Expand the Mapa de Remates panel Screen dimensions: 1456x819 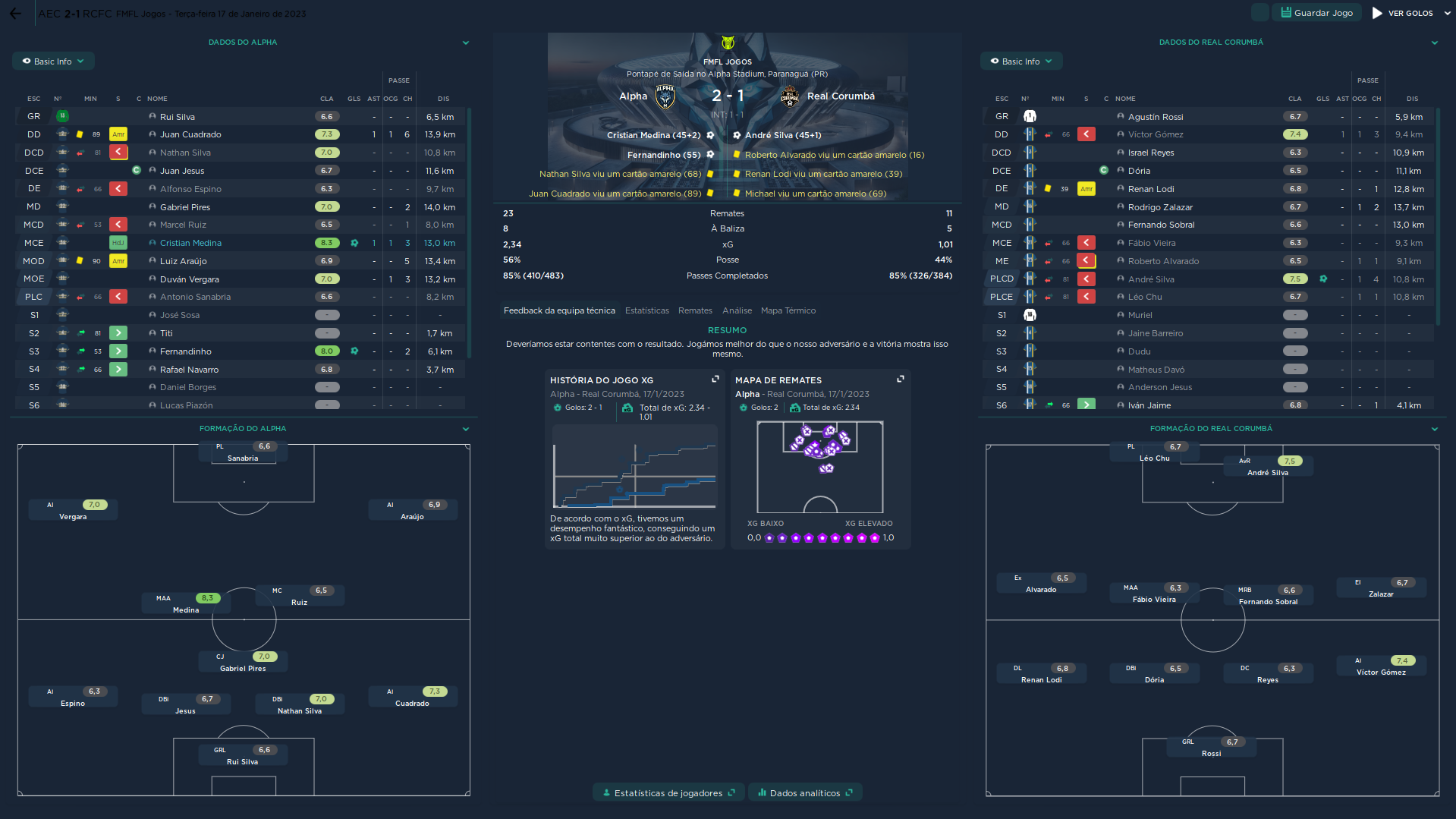pos(900,379)
